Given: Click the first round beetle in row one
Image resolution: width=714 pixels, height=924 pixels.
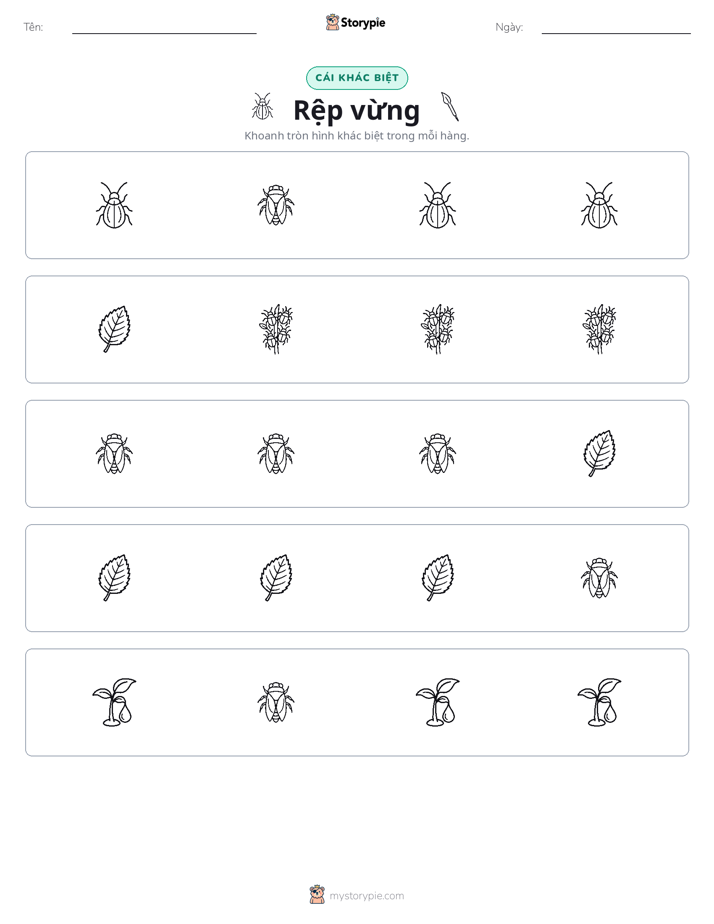Looking at the screenshot, I should [x=114, y=204].
